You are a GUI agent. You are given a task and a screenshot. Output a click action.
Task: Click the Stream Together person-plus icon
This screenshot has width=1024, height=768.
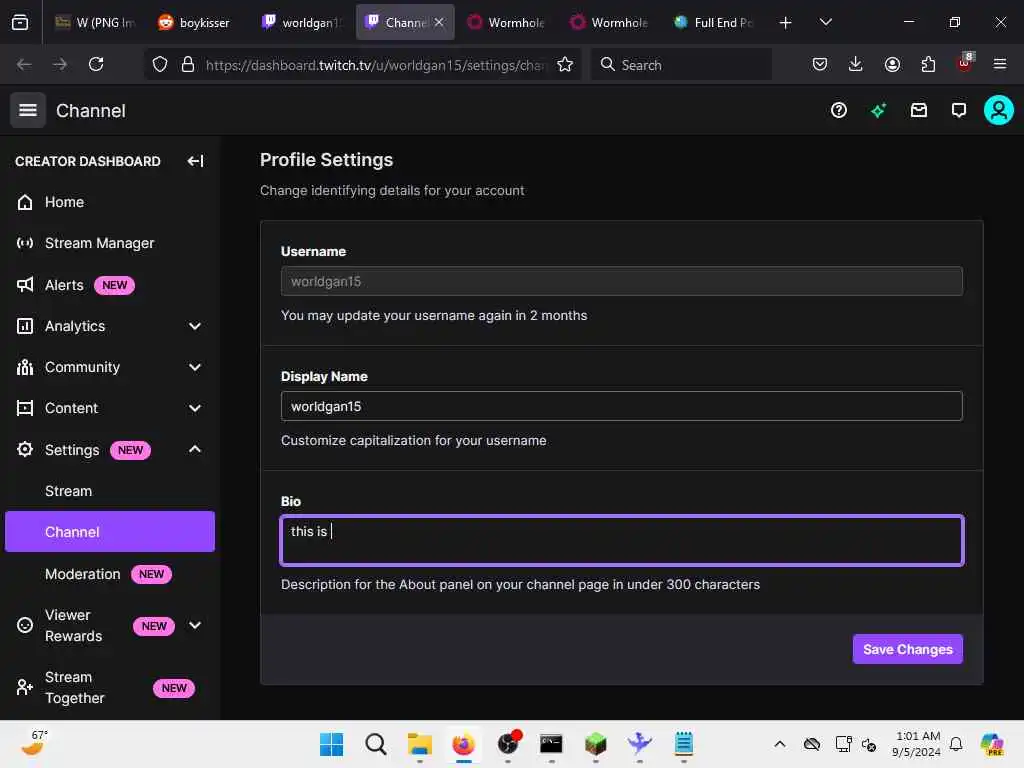pyautogui.click(x=25, y=687)
